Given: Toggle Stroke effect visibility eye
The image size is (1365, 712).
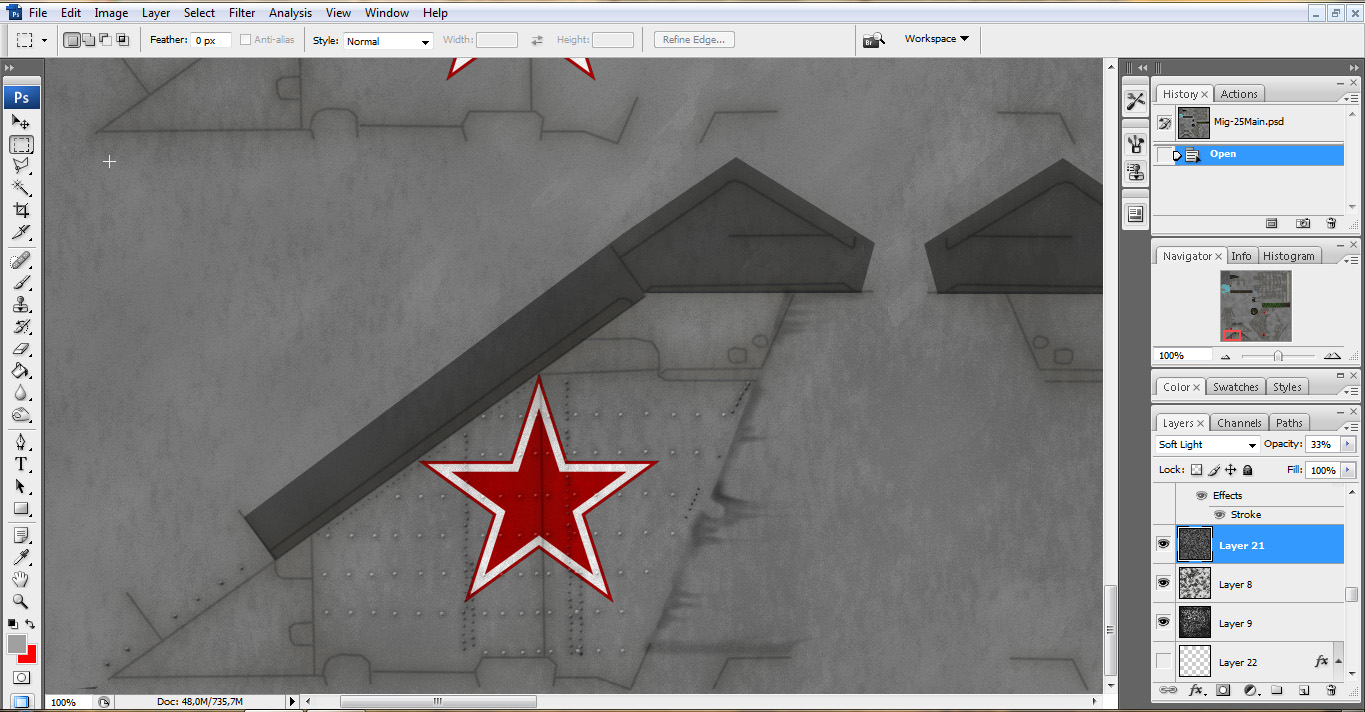Looking at the screenshot, I should pos(1219,514).
